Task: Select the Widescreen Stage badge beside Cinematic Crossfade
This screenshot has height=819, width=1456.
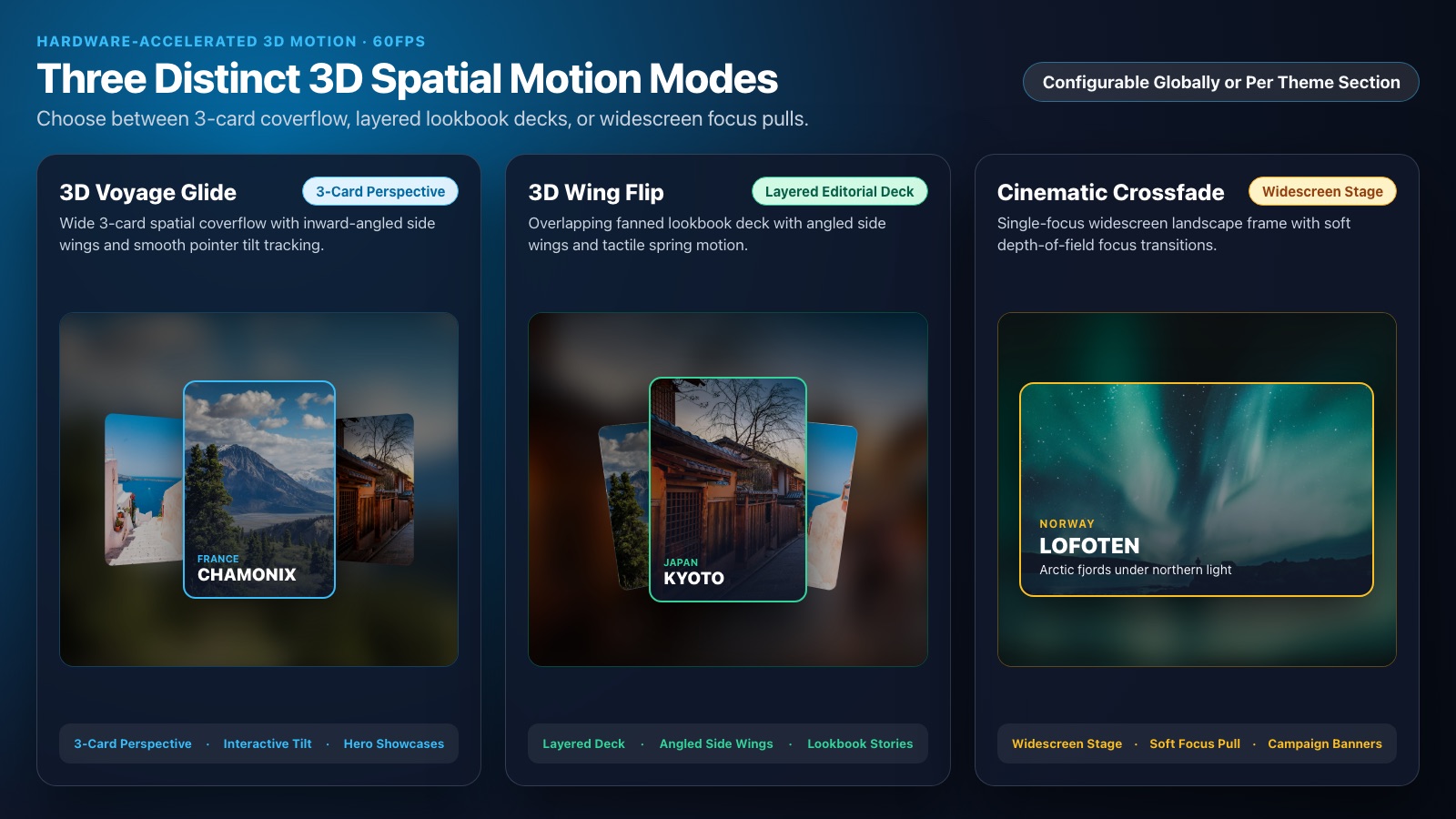Action: 1322,191
